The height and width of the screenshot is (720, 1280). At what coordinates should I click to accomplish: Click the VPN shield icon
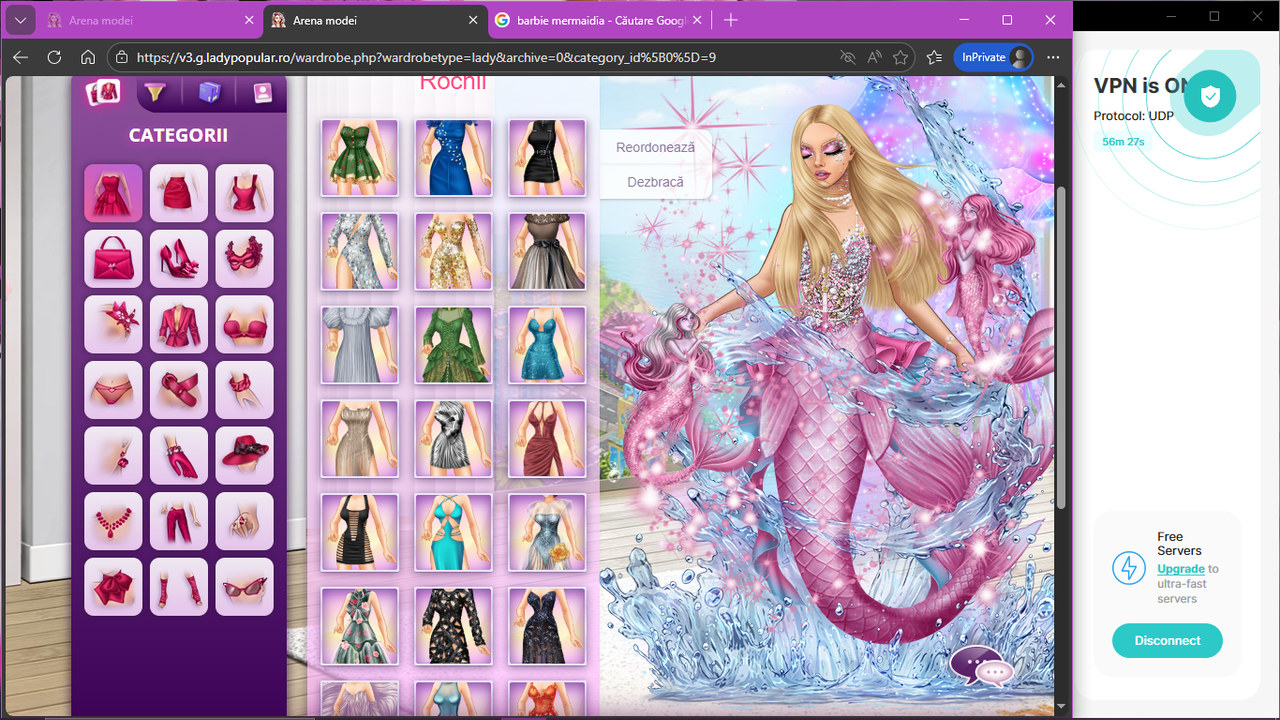coord(1210,96)
